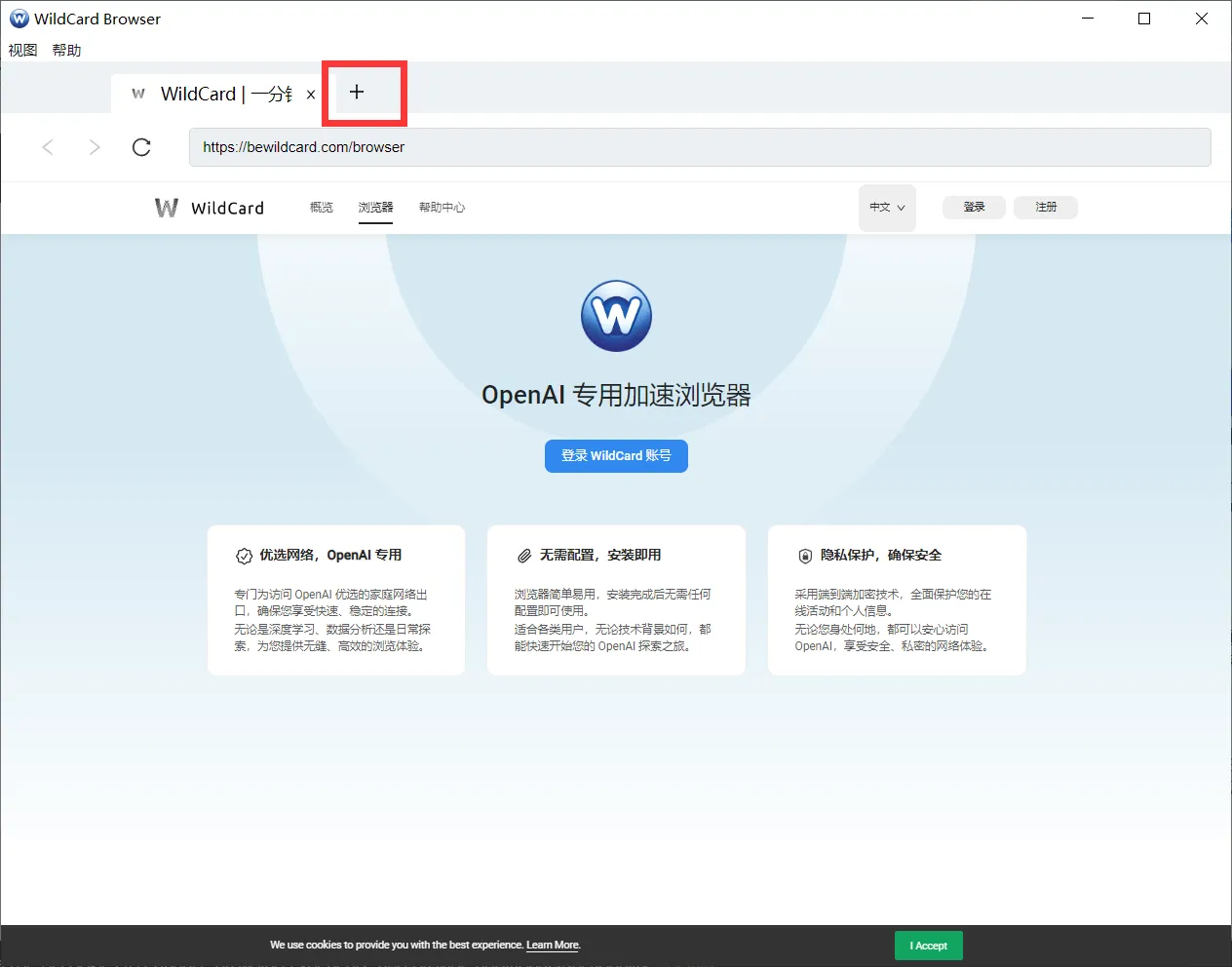Image resolution: width=1232 pixels, height=967 pixels.
Task: Go to the 概览 page
Action: point(322,208)
